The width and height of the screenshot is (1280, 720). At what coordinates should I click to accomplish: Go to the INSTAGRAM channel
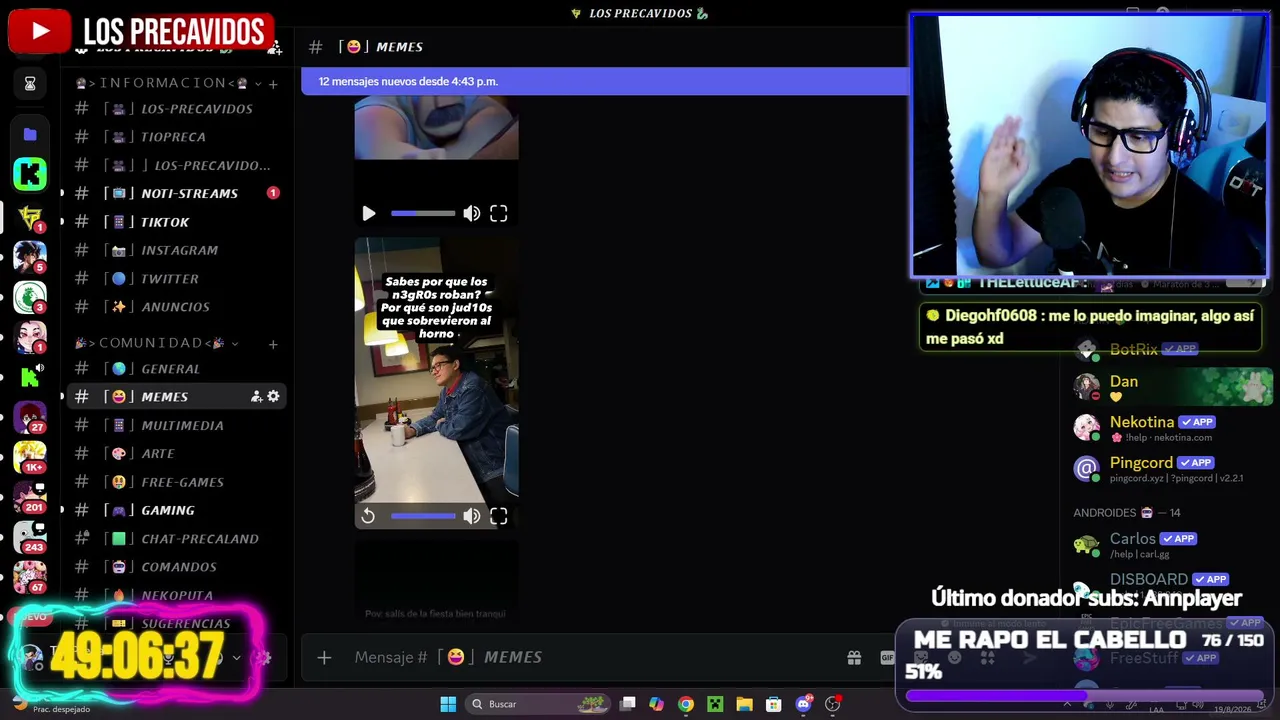(x=176, y=250)
